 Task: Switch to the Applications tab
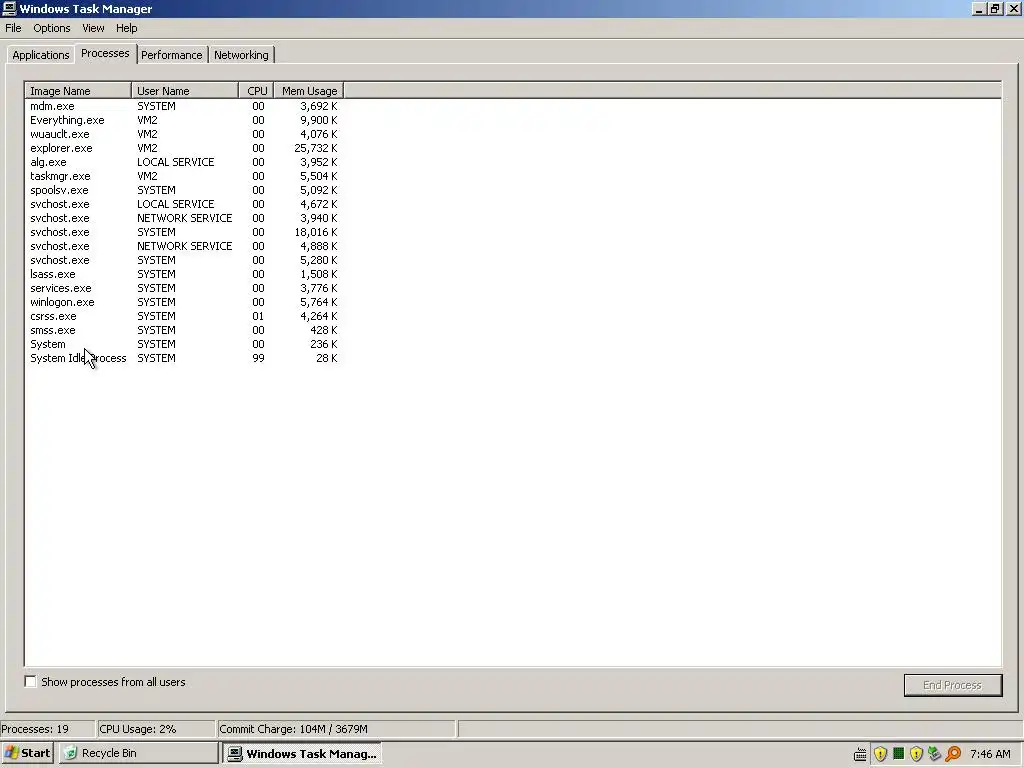(40, 55)
